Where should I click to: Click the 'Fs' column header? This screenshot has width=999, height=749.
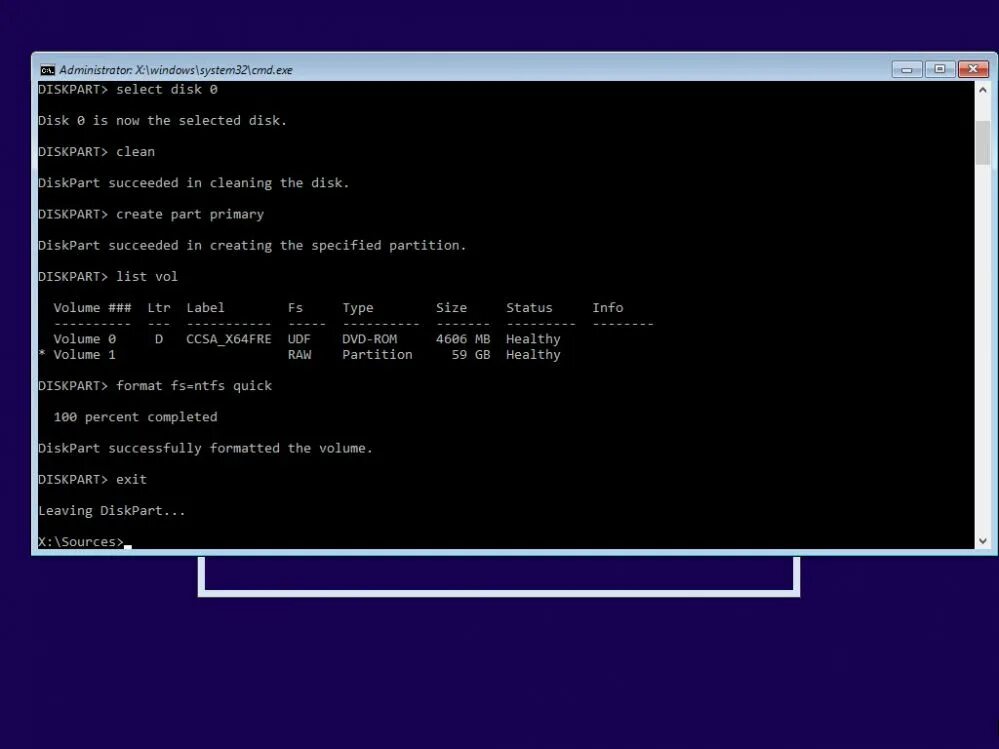pyautogui.click(x=295, y=308)
